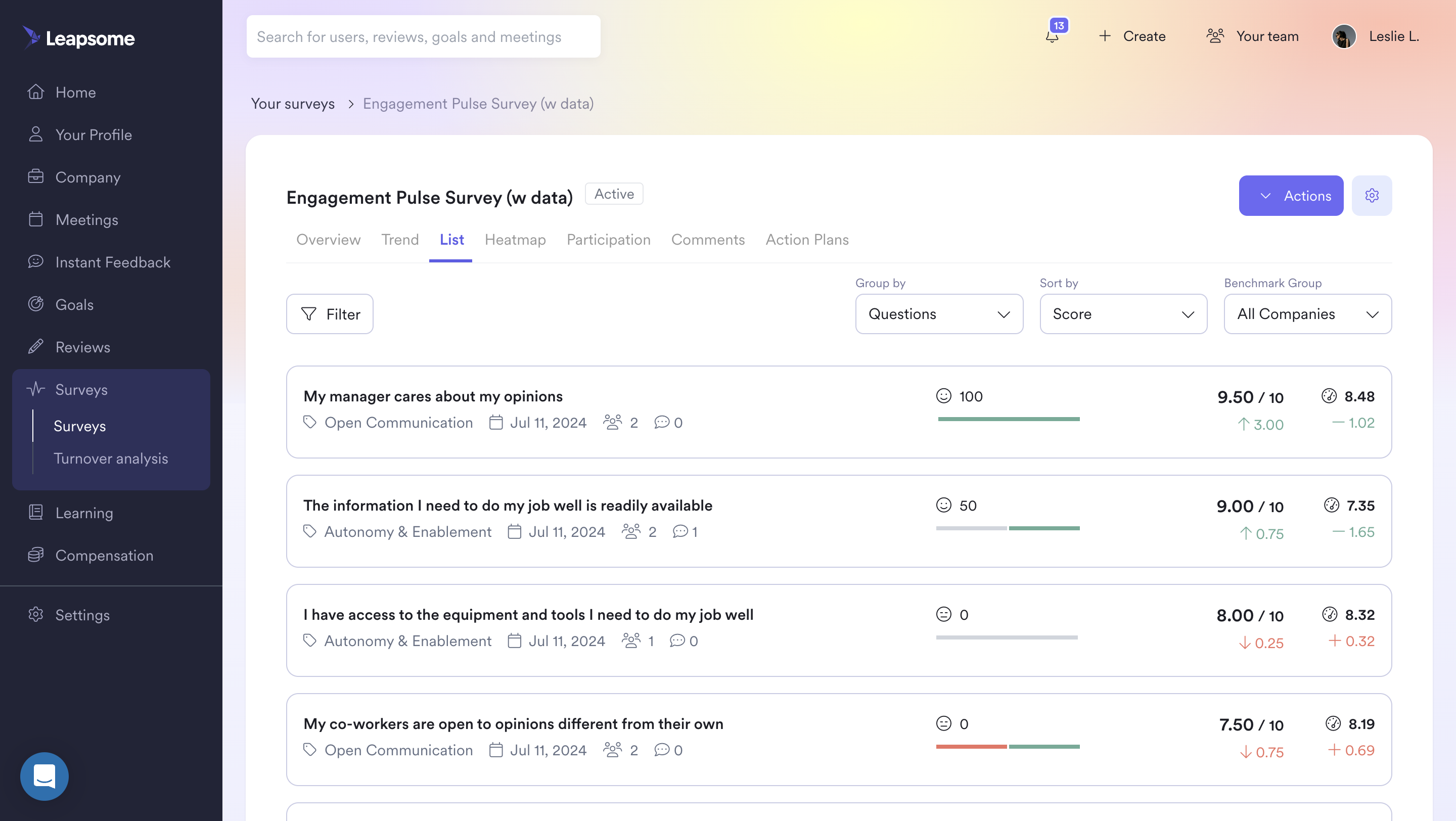Click the Filter button
This screenshot has width=1456, height=821.
click(330, 314)
